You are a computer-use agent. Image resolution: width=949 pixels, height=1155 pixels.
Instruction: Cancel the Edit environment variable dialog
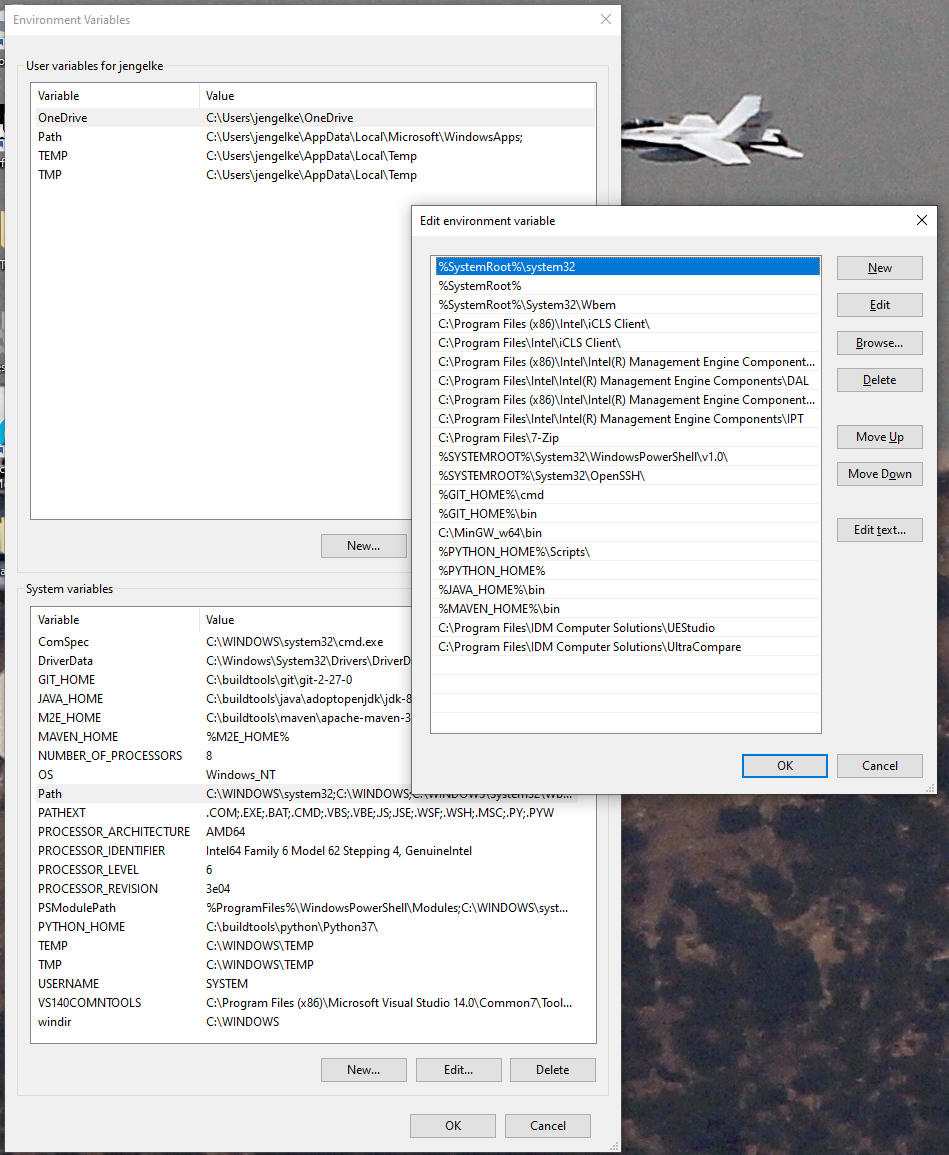coord(879,765)
